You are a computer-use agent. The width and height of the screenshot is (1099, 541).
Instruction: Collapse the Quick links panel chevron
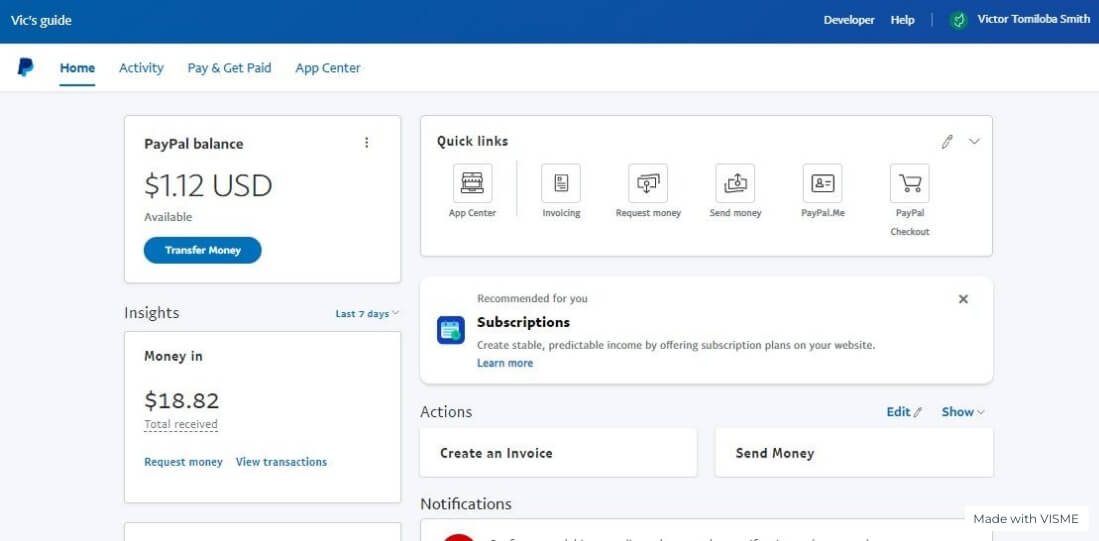[974, 142]
